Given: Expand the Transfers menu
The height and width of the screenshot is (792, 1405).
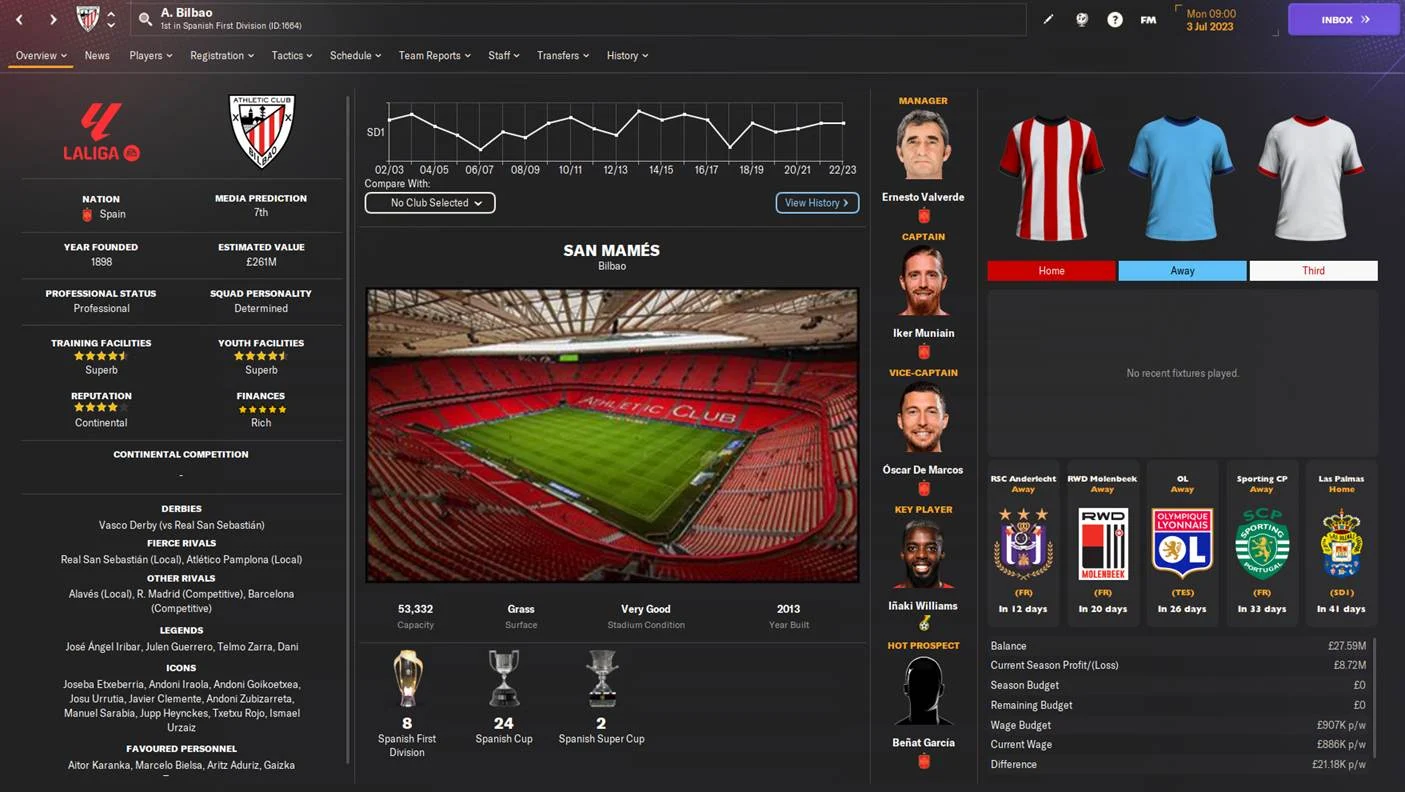Looking at the screenshot, I should pyautogui.click(x=563, y=55).
